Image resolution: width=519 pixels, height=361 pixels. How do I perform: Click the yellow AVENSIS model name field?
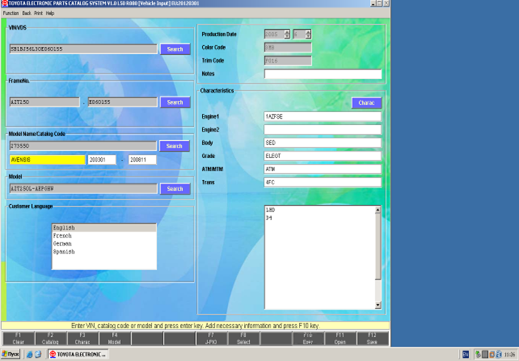click(47, 160)
